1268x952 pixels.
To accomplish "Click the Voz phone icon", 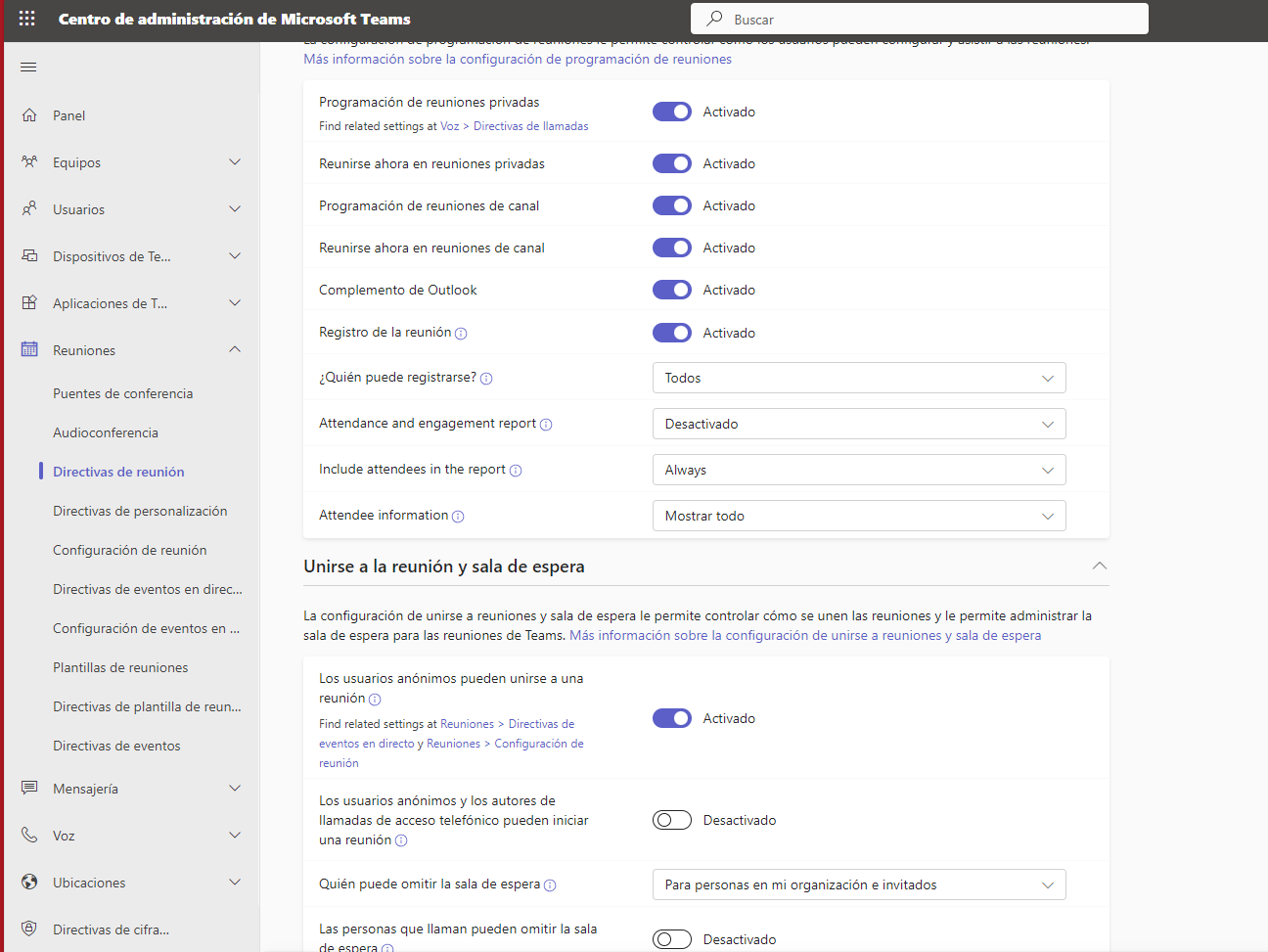I will pyautogui.click(x=29, y=835).
